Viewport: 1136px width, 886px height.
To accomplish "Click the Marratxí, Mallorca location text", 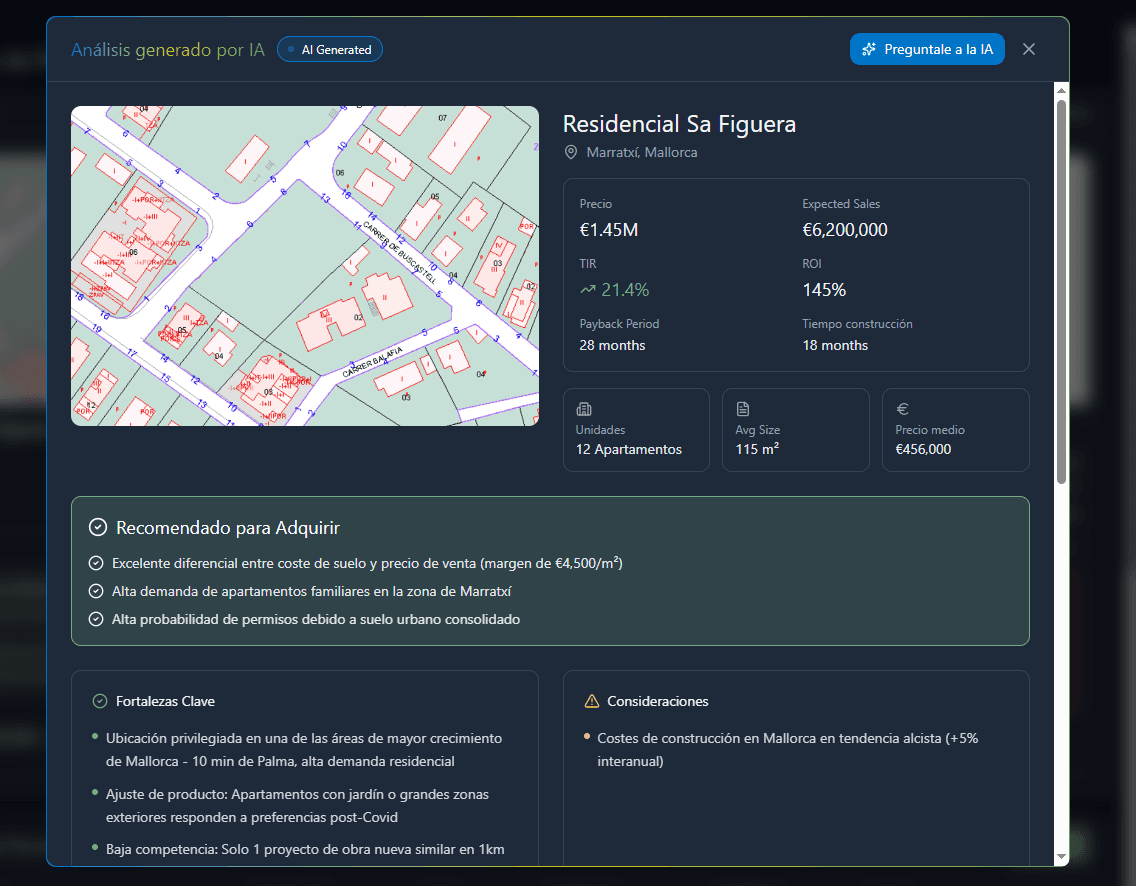I will 642,152.
